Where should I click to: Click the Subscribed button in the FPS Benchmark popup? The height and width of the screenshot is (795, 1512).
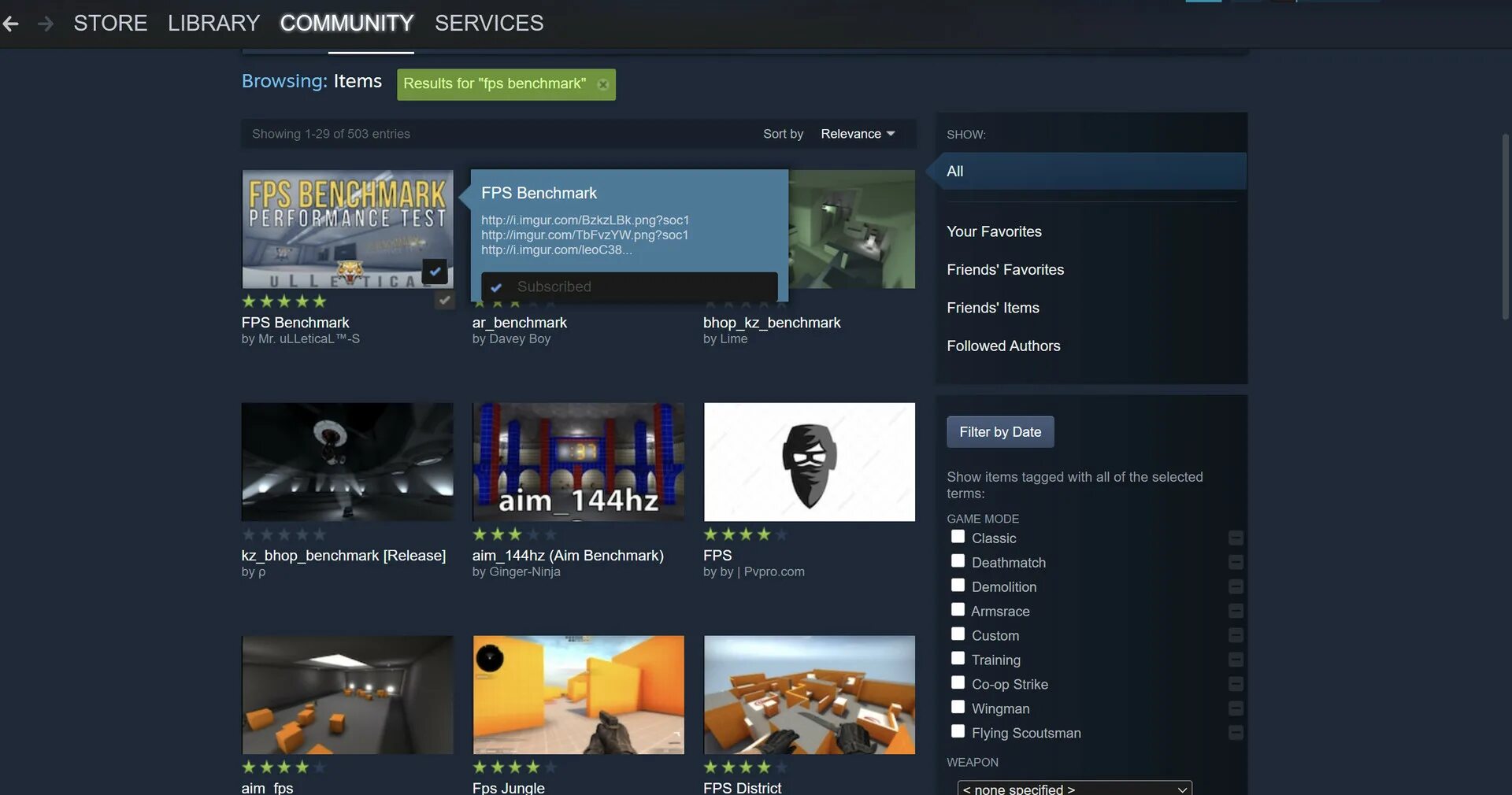coord(629,287)
